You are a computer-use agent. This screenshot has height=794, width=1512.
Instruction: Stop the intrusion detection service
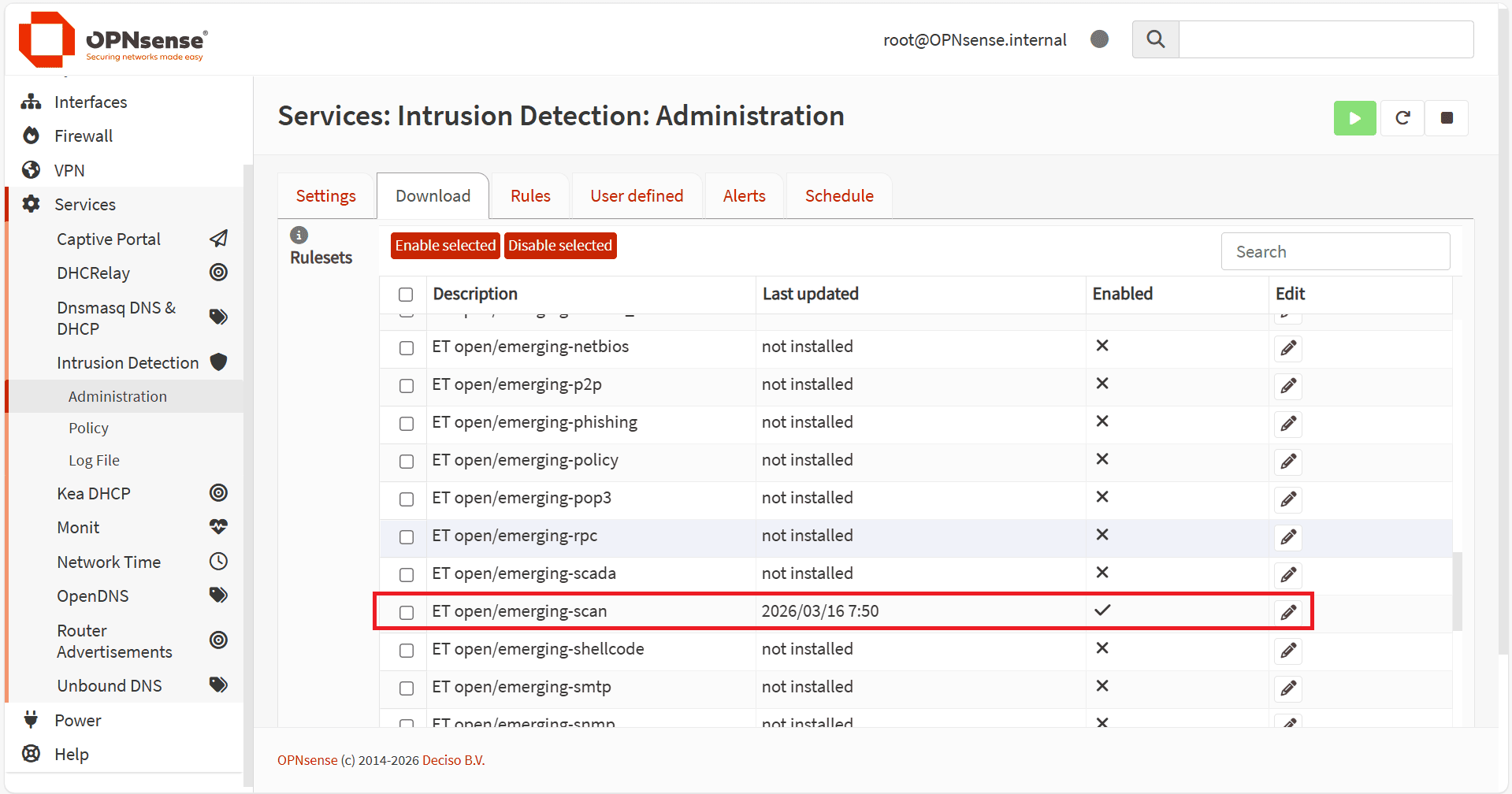pyautogui.click(x=1447, y=118)
